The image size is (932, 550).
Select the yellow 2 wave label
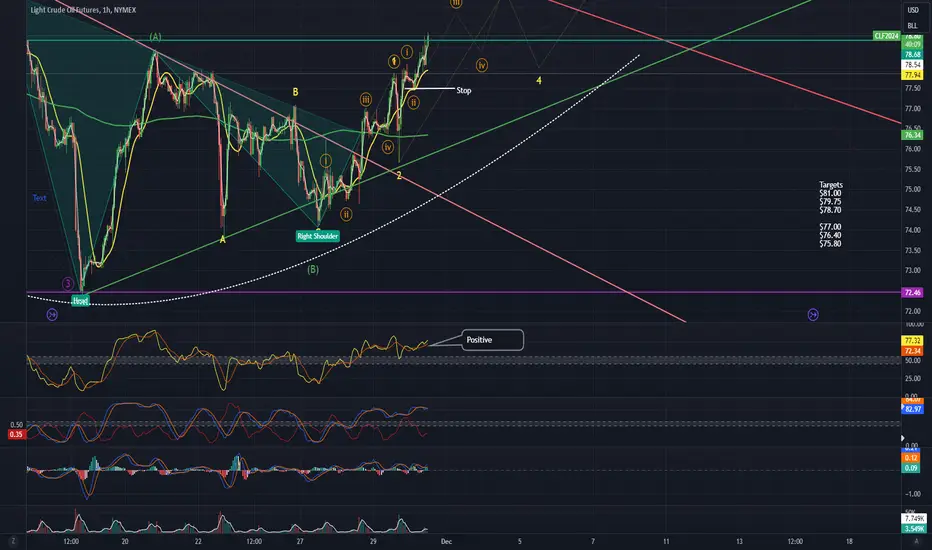(399, 175)
